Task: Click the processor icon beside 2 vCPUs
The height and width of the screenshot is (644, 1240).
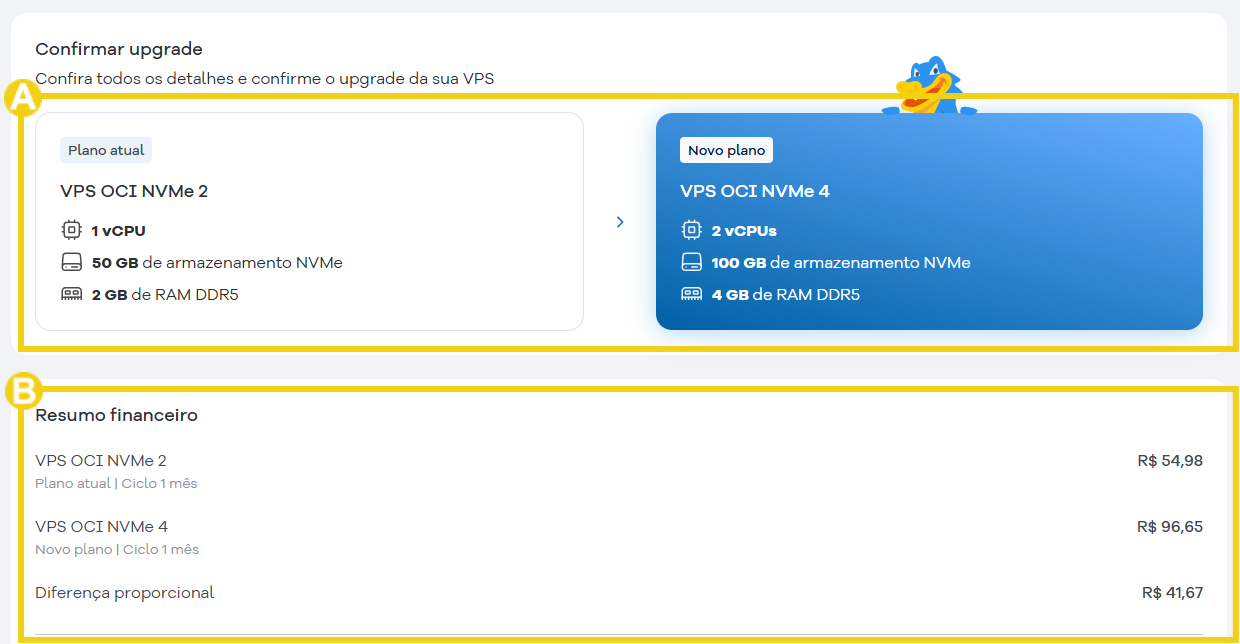Action: (x=690, y=230)
